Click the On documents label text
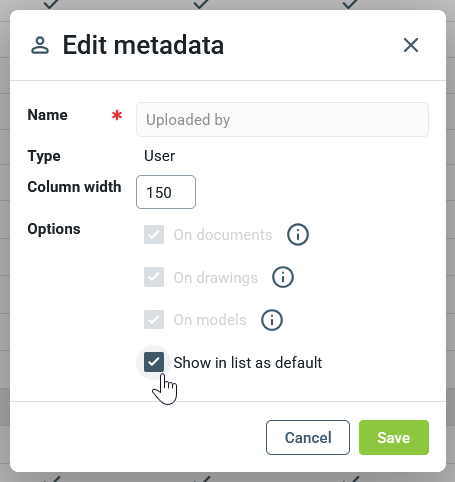This screenshot has width=455, height=482. pyautogui.click(x=223, y=235)
